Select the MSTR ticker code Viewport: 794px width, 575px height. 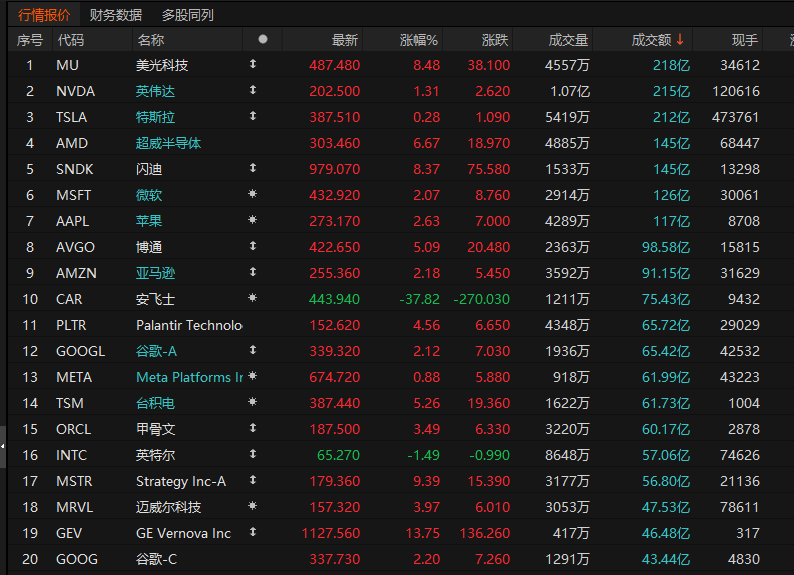point(74,481)
